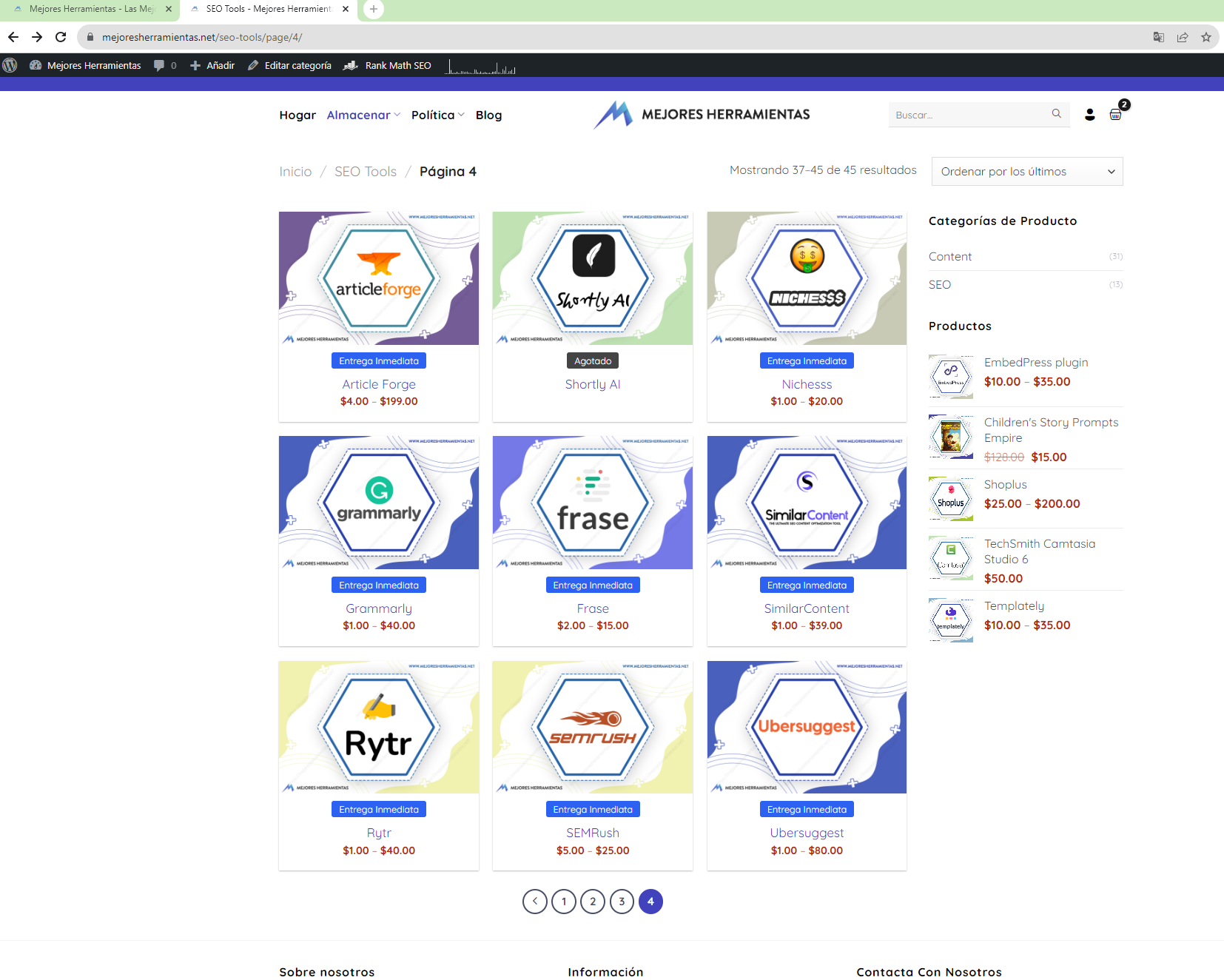
Task: Open the Grammarly product image
Action: click(x=379, y=503)
